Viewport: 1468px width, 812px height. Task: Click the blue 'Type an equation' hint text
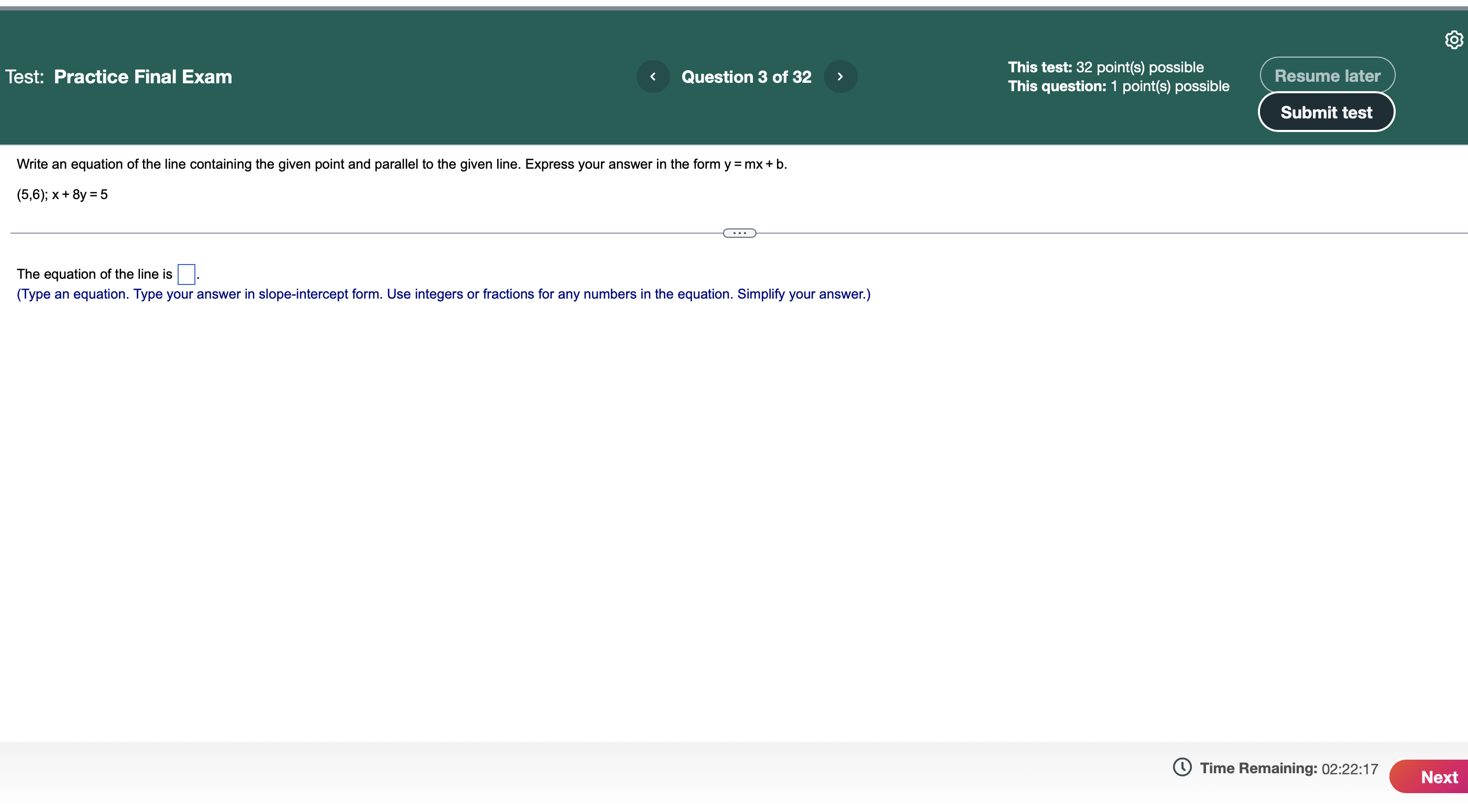[x=443, y=294]
